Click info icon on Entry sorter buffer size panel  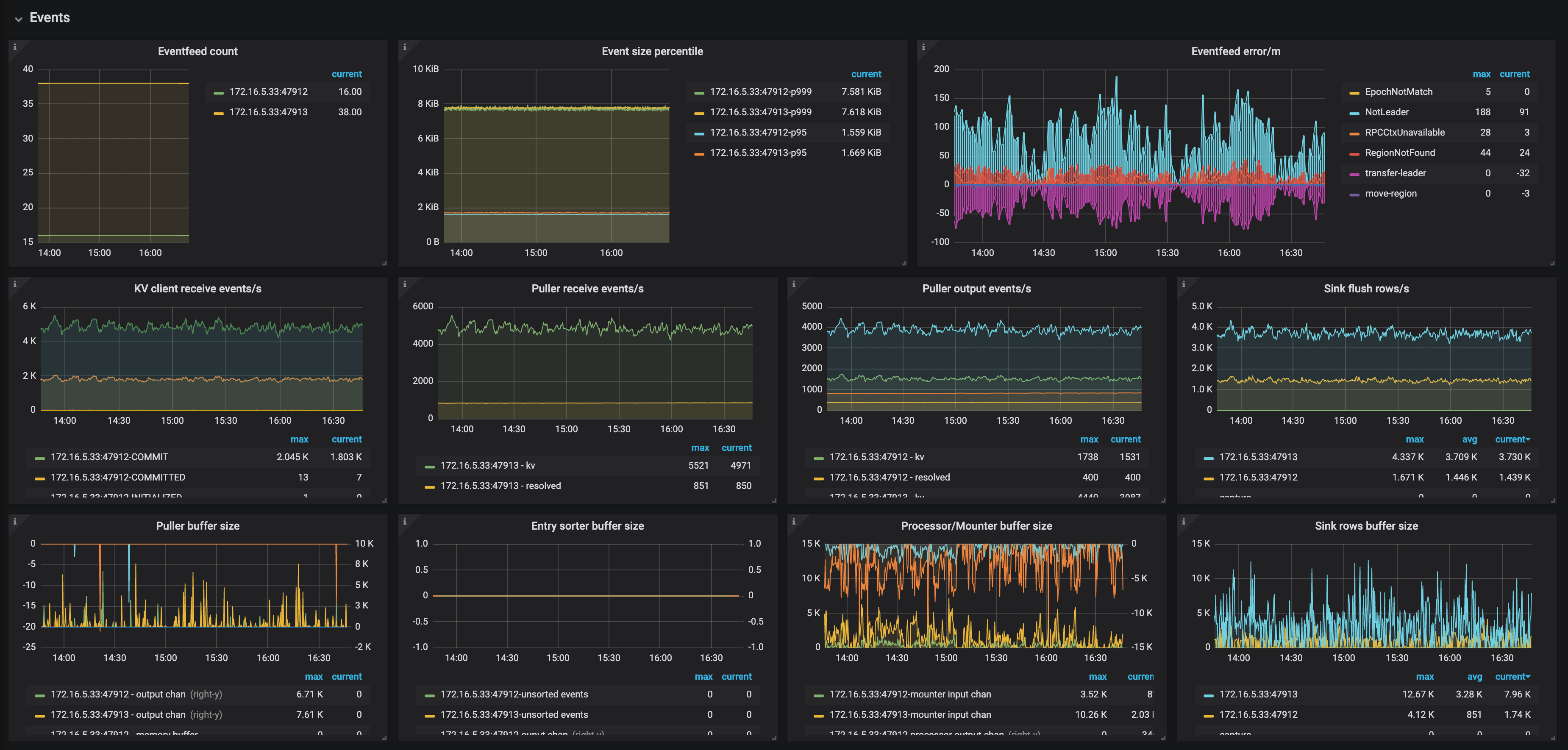point(405,521)
